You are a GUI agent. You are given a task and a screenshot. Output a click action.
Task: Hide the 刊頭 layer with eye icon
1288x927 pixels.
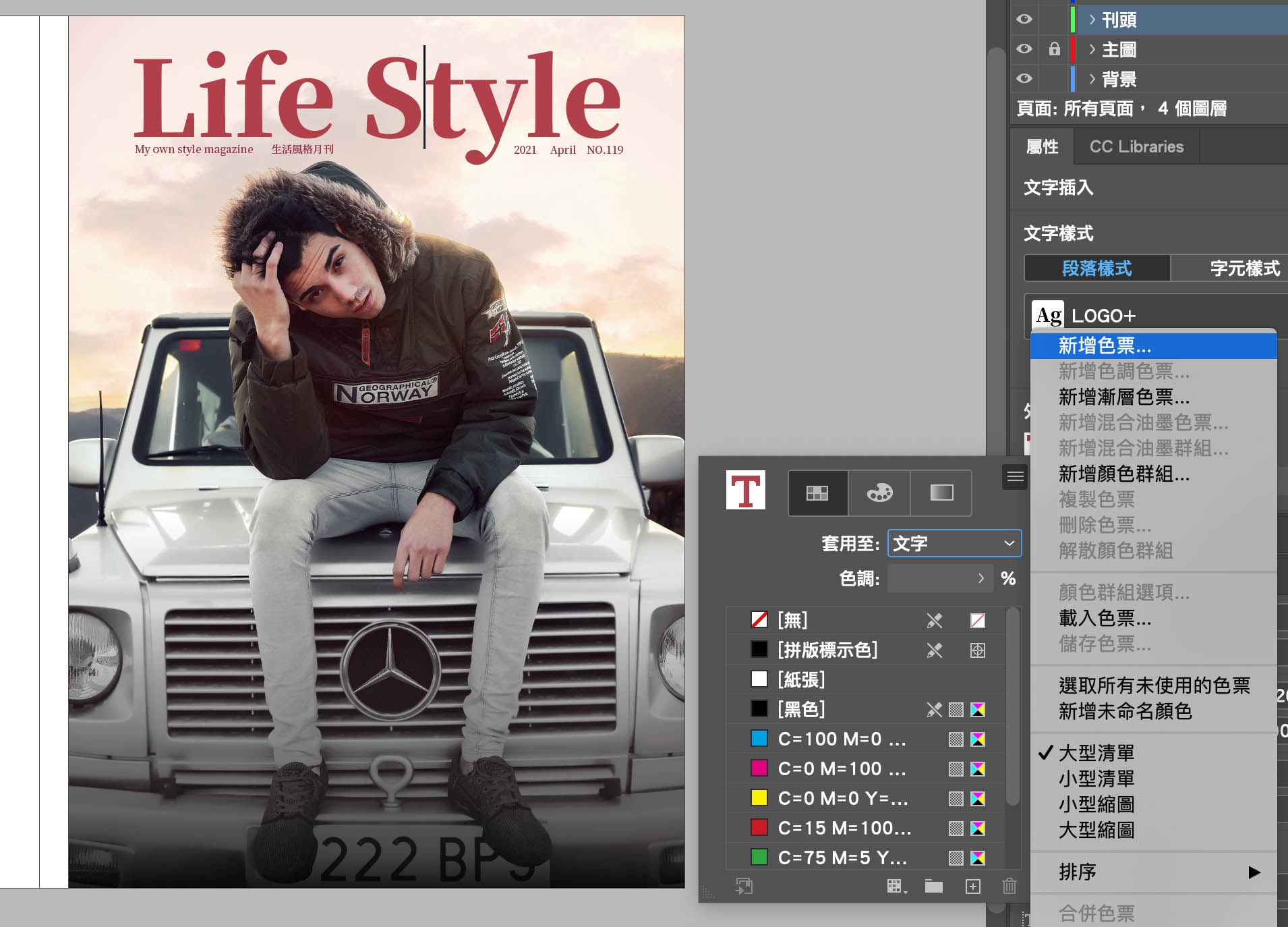(1024, 19)
